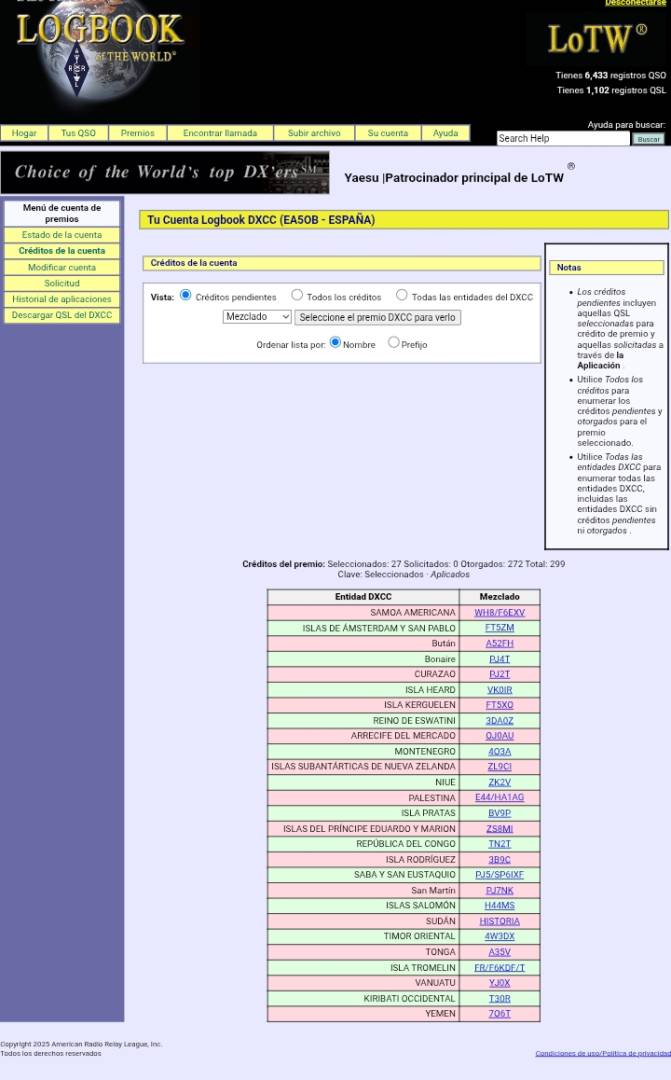
Task: Open the 3DA0Z callsign link
Action: click(499, 720)
